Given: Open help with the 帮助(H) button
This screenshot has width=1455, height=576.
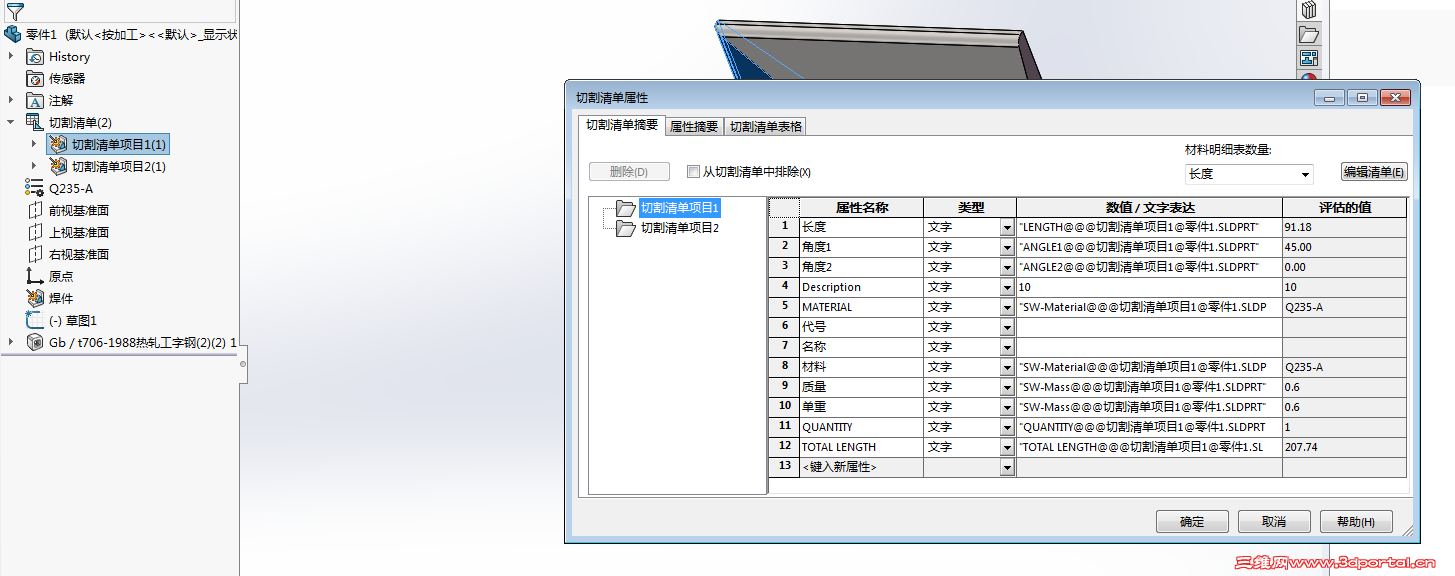Looking at the screenshot, I should click(1355, 522).
